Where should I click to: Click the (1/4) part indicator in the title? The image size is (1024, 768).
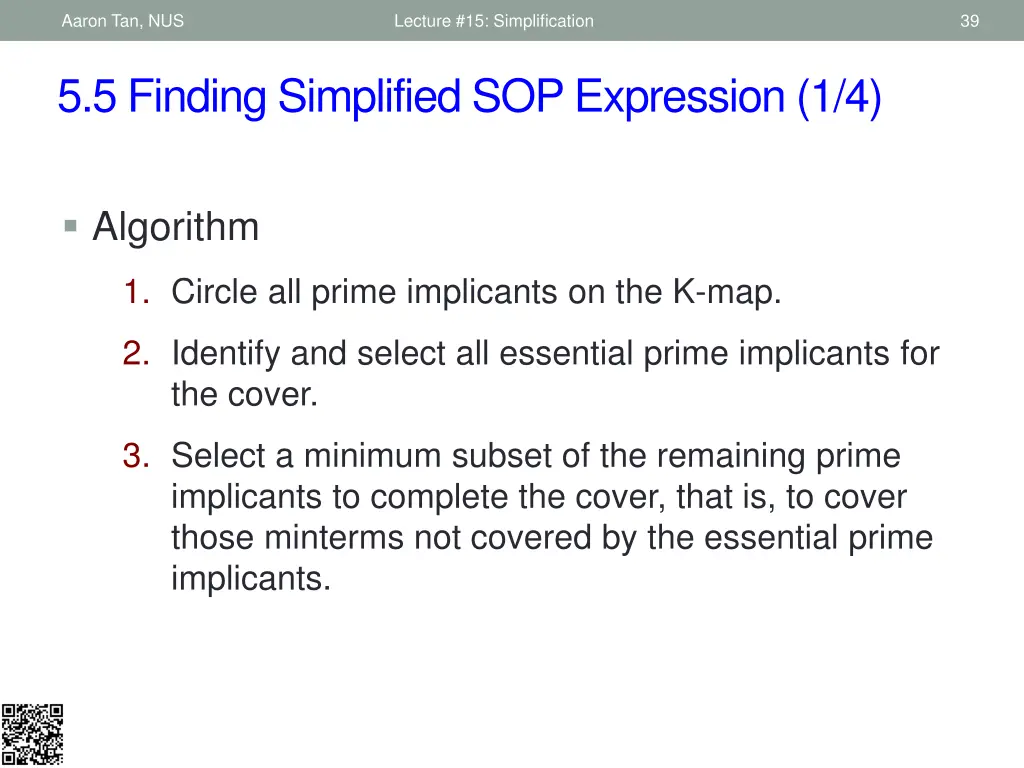pyautogui.click(x=839, y=97)
